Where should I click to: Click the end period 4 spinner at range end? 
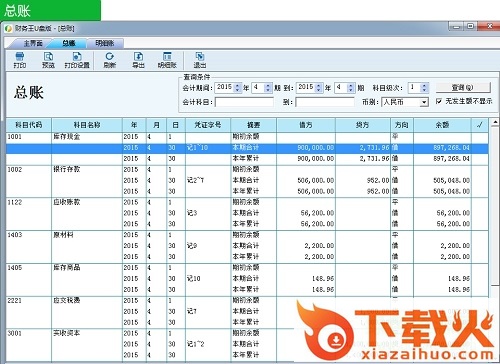350,88
